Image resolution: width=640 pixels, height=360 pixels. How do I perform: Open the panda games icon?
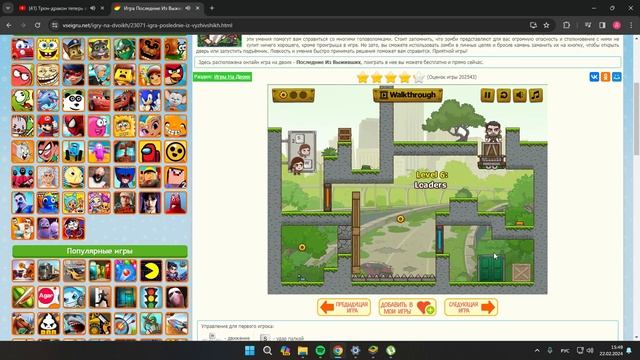(73, 100)
